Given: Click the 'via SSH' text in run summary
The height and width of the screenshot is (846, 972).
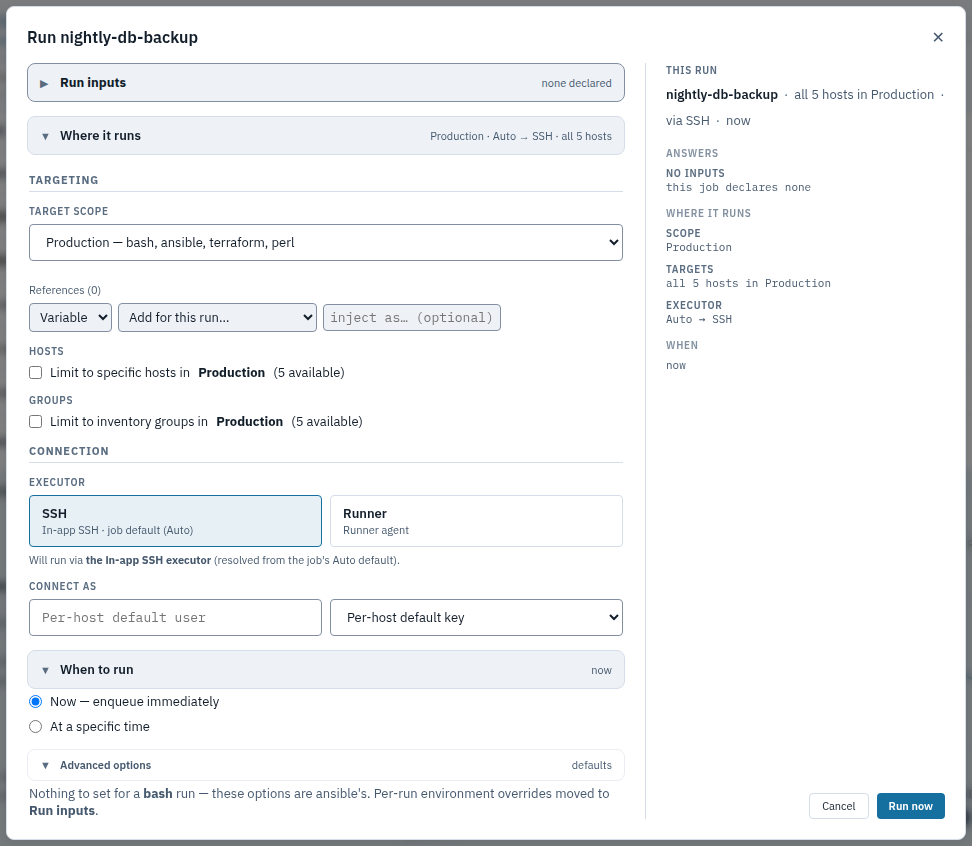Looking at the screenshot, I should coord(687,120).
